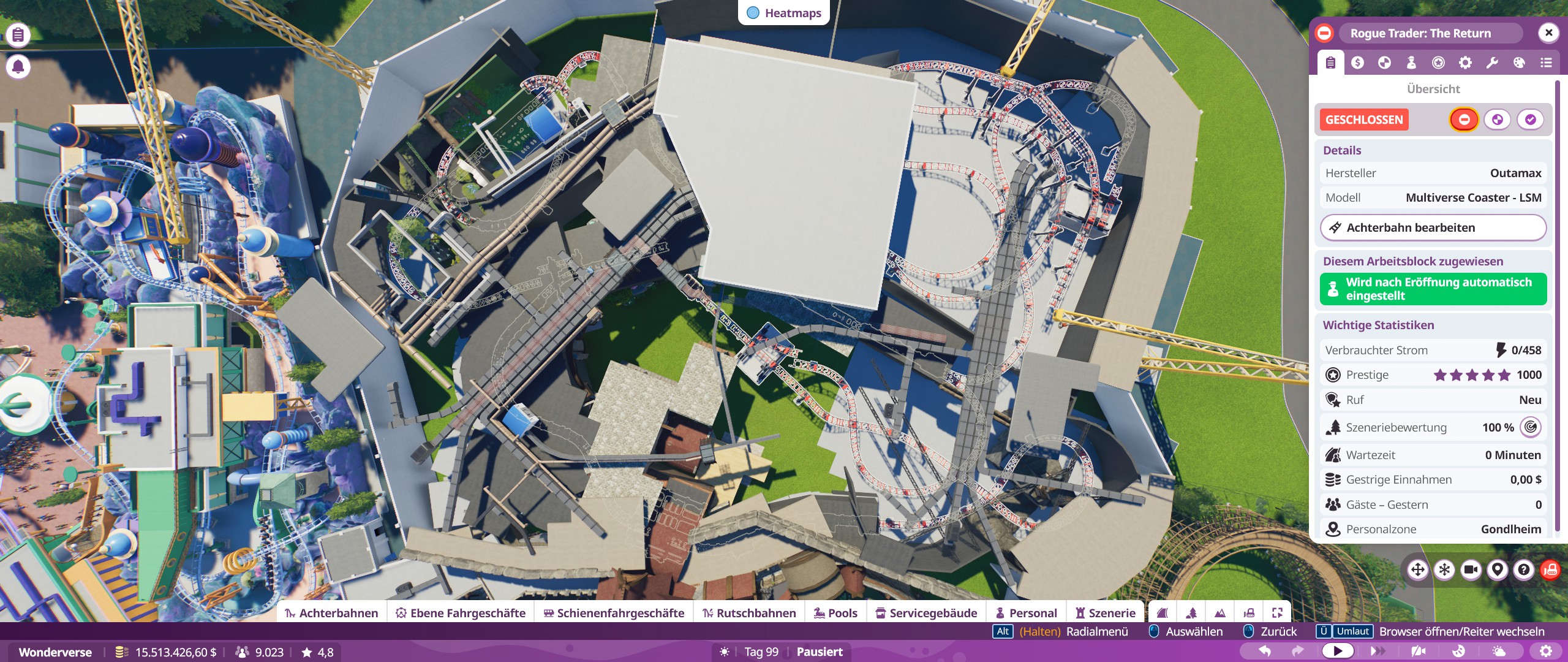Viewport: 1568px width, 662px height.
Task: Click Achterbahn bearbeiten button
Action: click(x=1433, y=227)
